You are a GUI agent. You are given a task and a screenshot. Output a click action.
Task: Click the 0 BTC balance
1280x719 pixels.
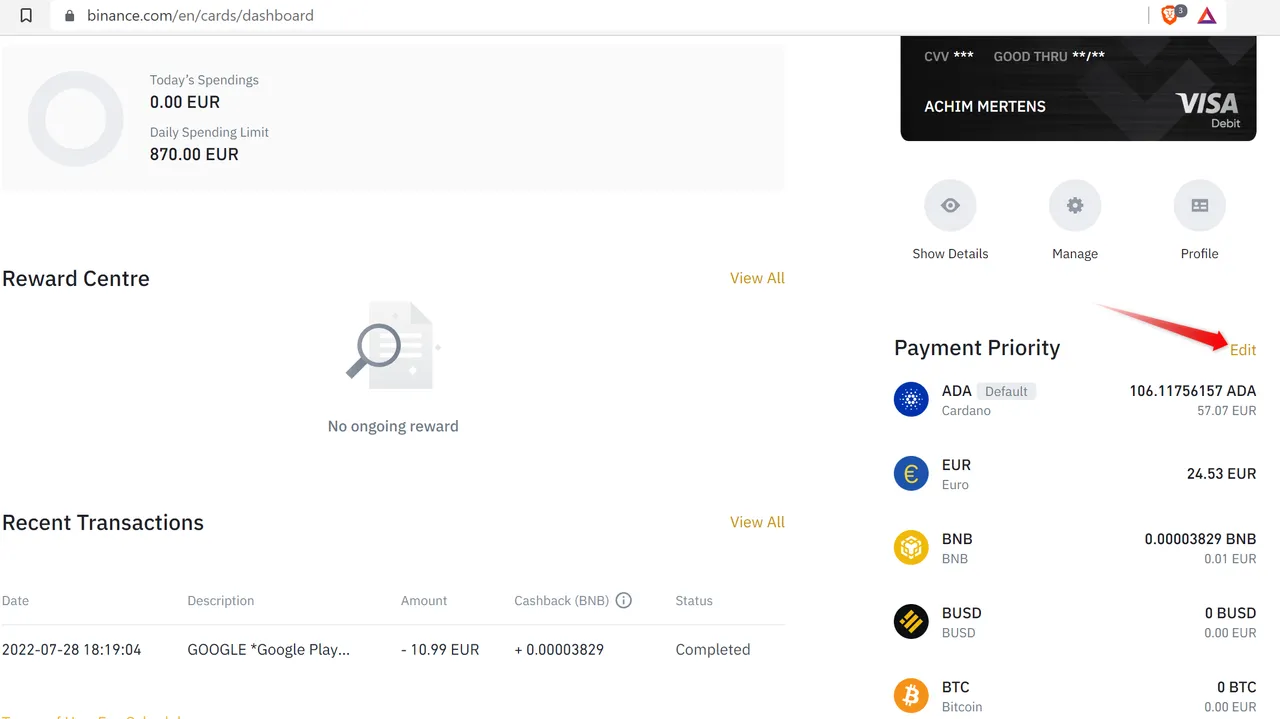[1236, 687]
